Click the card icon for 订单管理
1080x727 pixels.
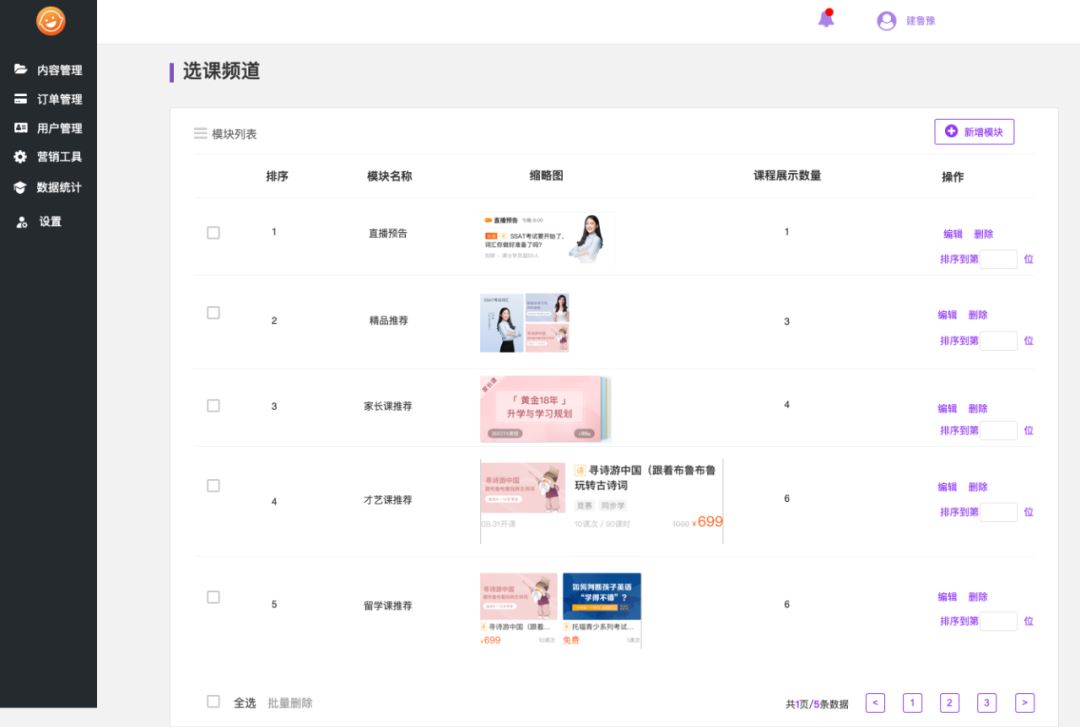pyautogui.click(x=20, y=99)
